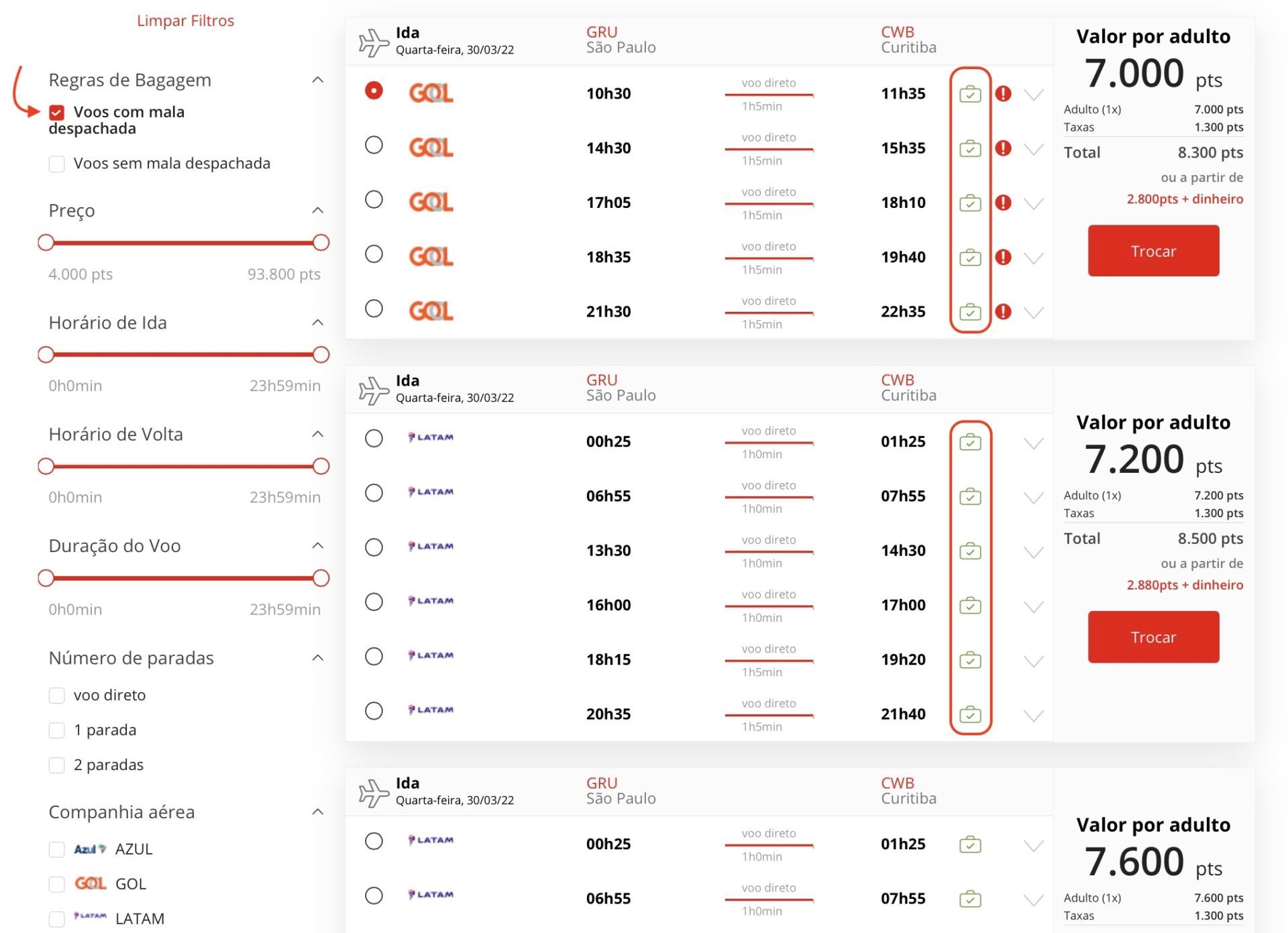The image size is (1288, 933).
Task: Click baggage icon on GOL 18h35 flight
Action: (x=970, y=257)
